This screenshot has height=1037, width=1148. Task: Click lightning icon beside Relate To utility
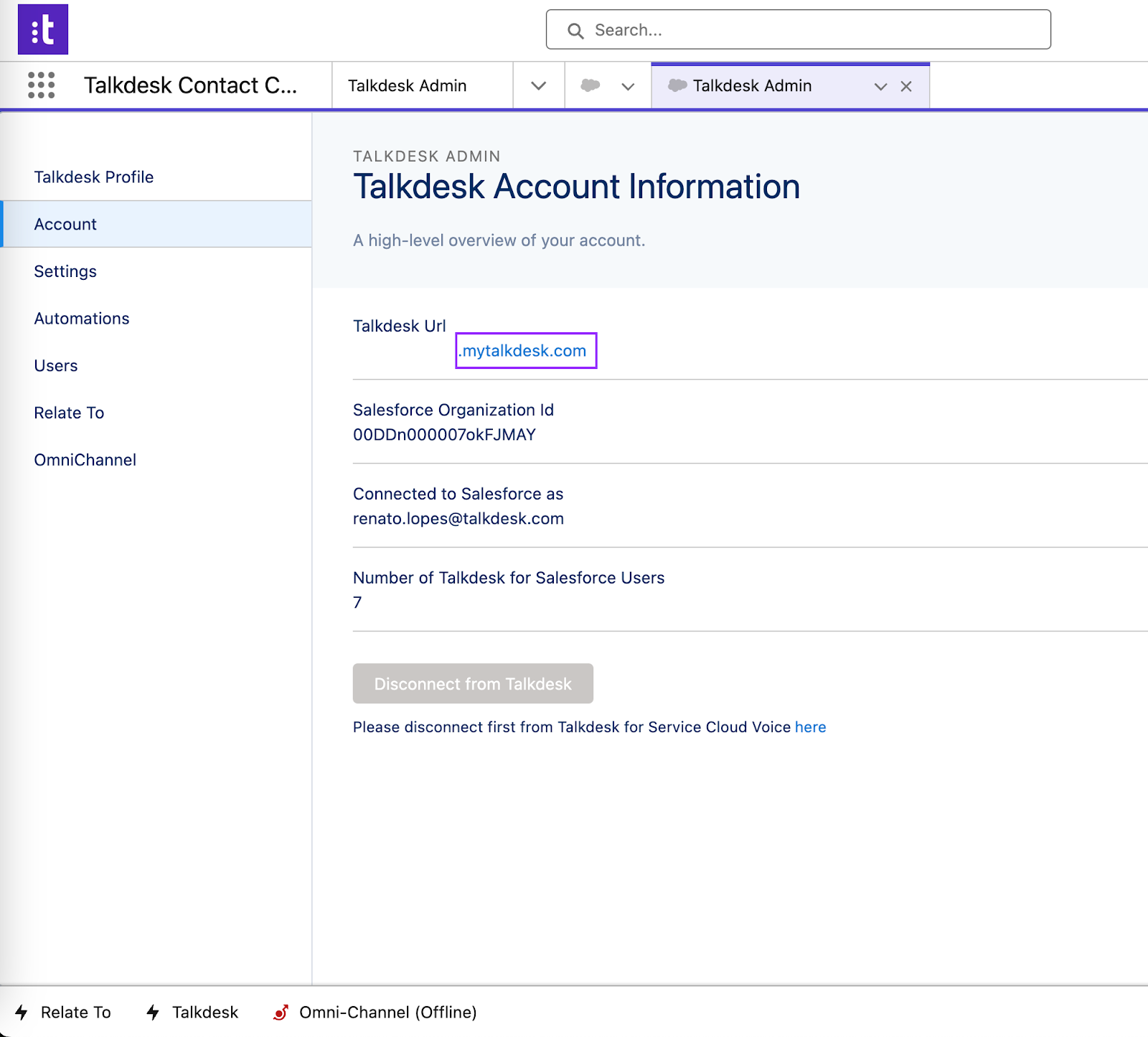(x=22, y=1012)
